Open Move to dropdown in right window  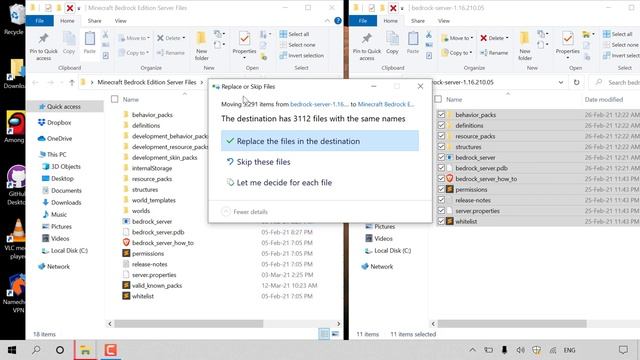[x=457, y=38]
